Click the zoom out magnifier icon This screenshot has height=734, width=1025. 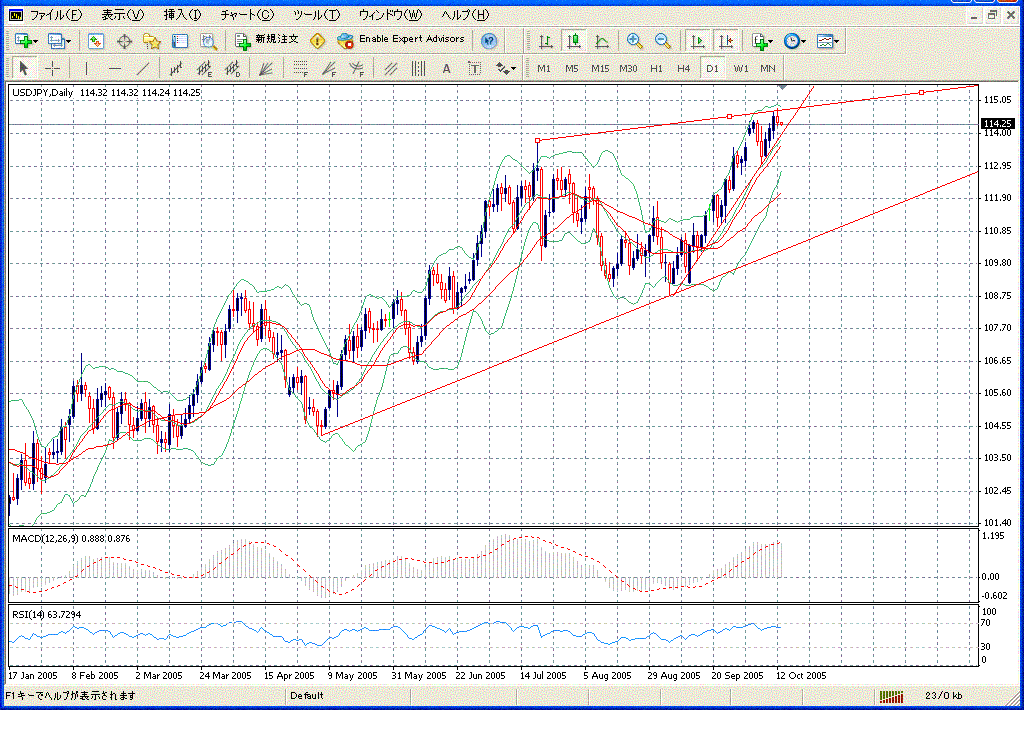[662, 41]
